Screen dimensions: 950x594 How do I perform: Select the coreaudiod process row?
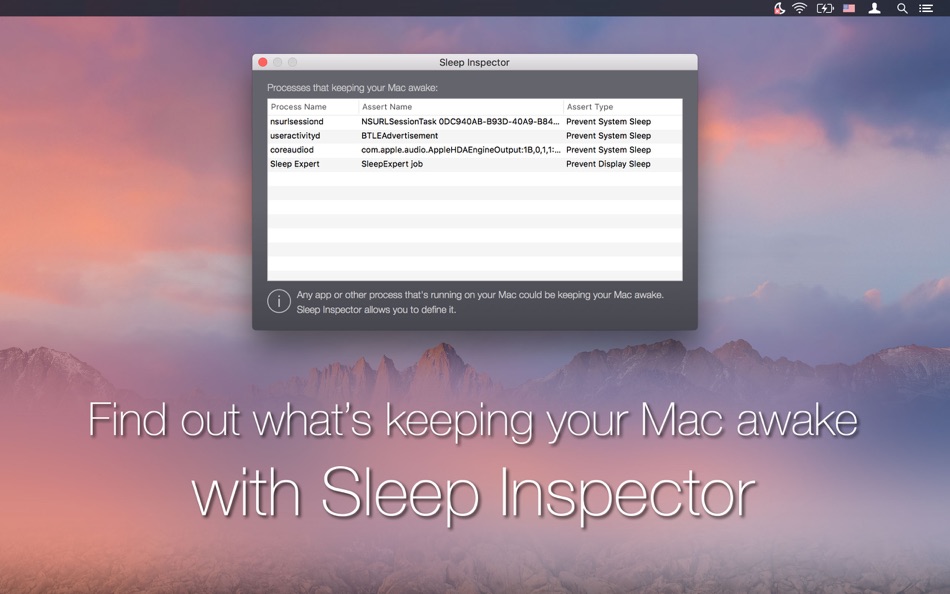tap(474, 150)
